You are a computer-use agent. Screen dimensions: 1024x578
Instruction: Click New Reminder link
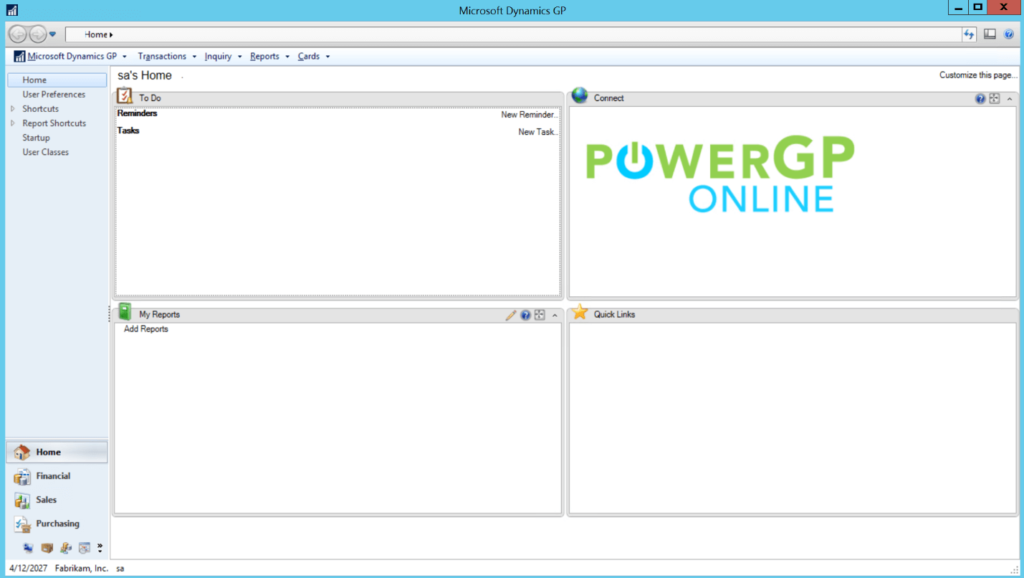[529, 114]
